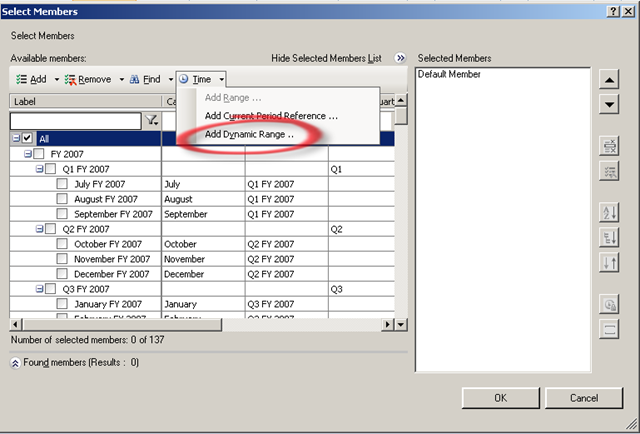Click horizontal scrollbar left arrow
Screen dimensions: 640x434
tap(15, 325)
